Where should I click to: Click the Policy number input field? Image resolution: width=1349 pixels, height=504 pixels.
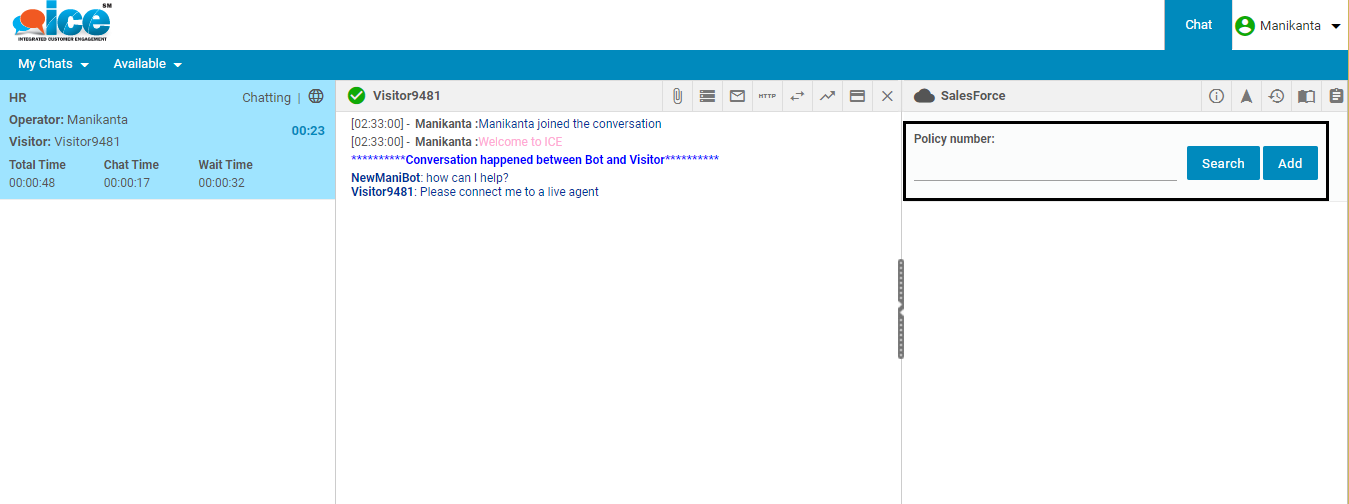[1045, 168]
